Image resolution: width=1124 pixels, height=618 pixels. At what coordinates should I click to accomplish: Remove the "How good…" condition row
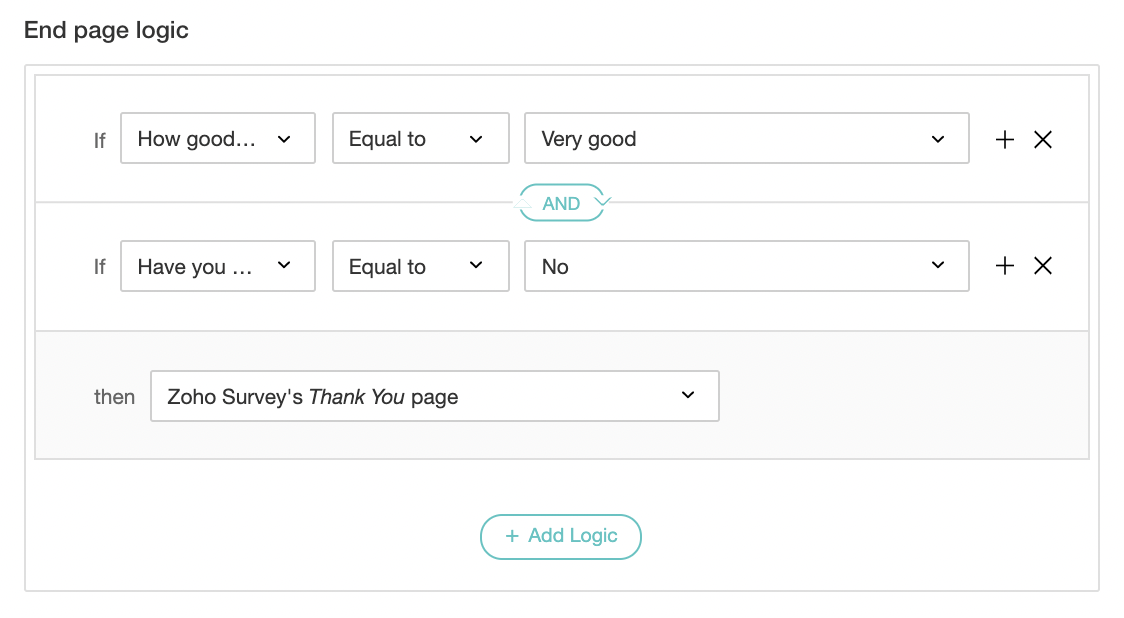click(1043, 140)
